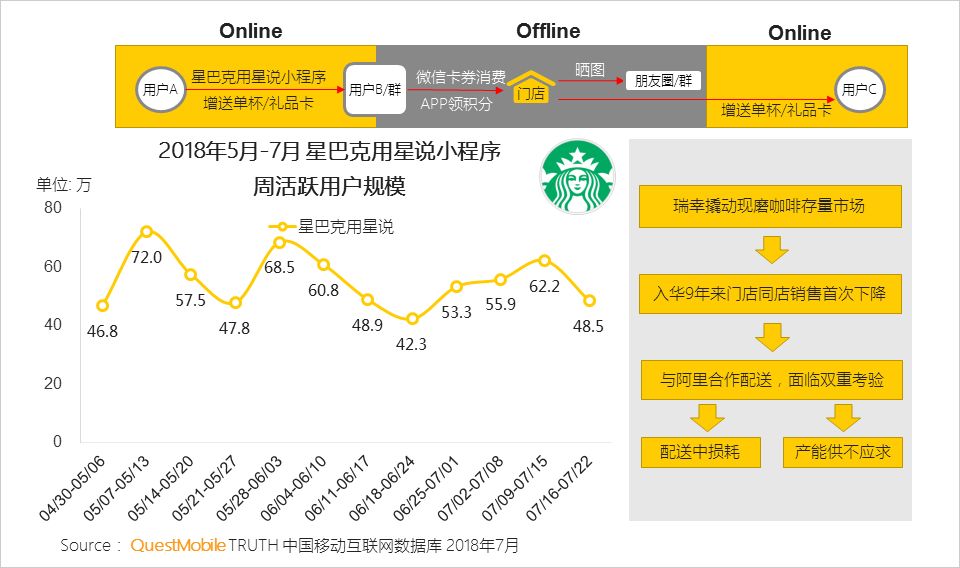Click the data point labeled 48.9

tap(367, 299)
